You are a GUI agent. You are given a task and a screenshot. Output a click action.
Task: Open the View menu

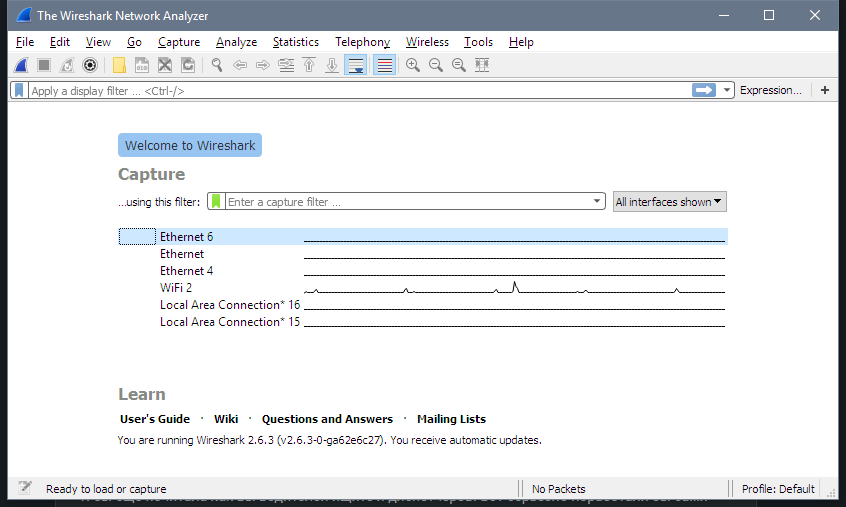98,42
